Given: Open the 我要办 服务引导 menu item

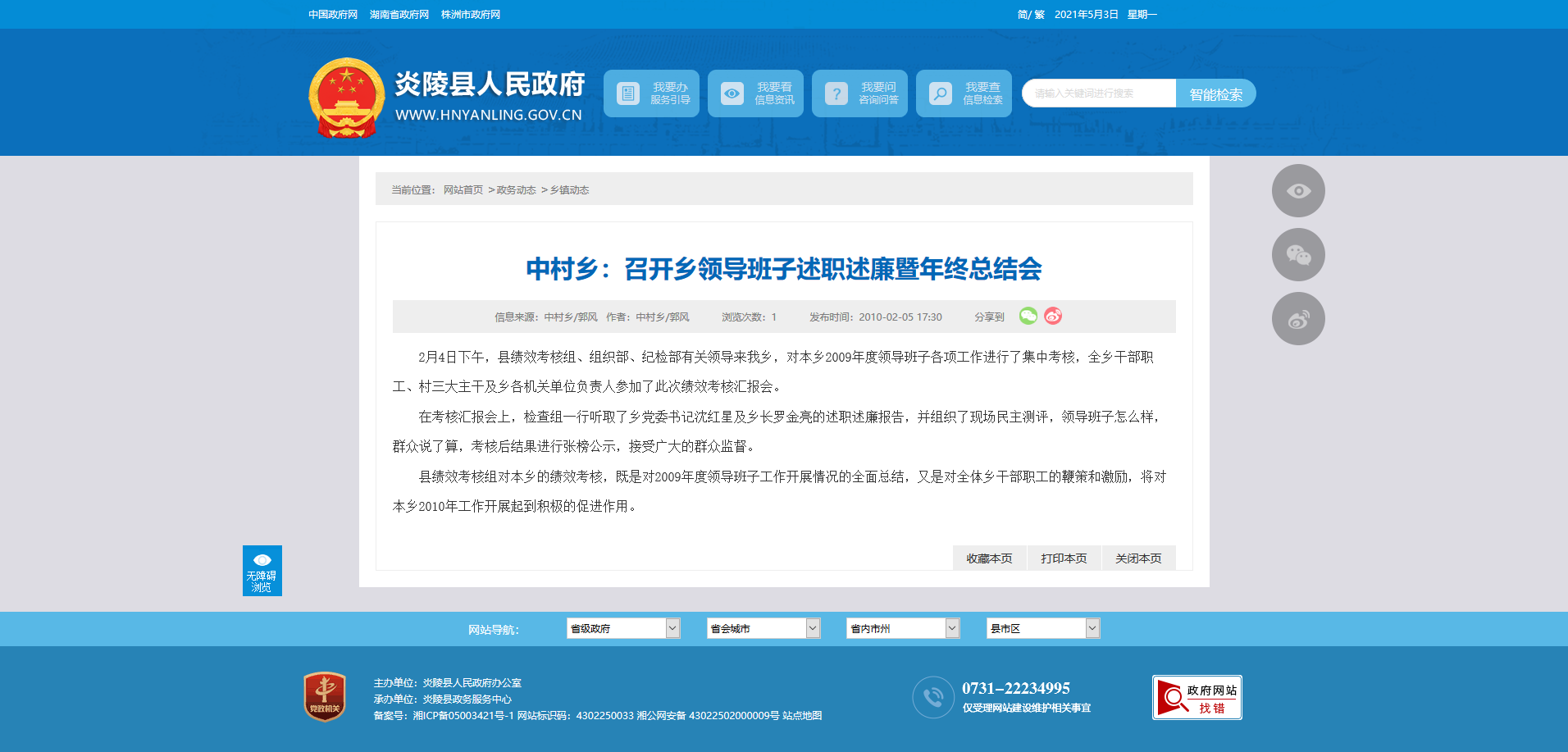Looking at the screenshot, I should 651,93.
